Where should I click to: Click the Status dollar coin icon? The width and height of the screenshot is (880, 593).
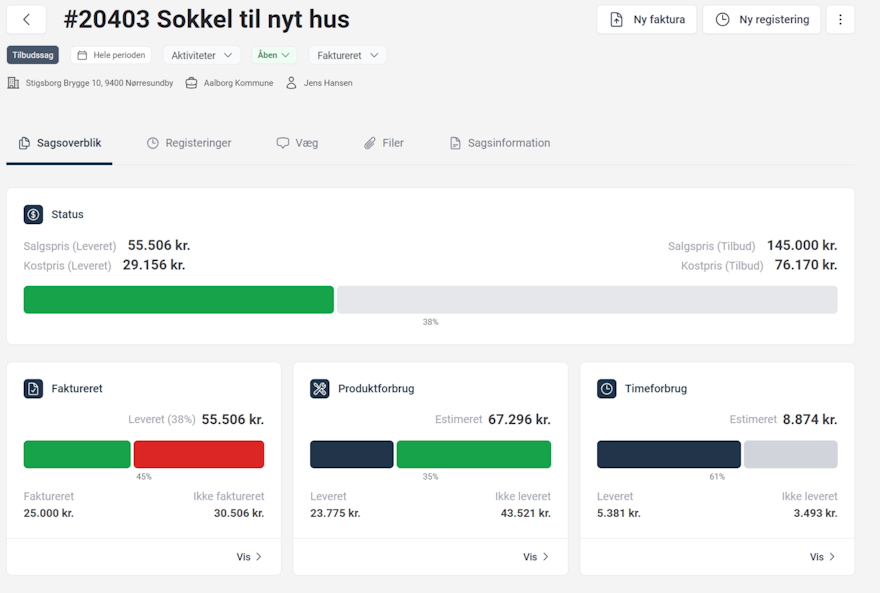point(33,214)
